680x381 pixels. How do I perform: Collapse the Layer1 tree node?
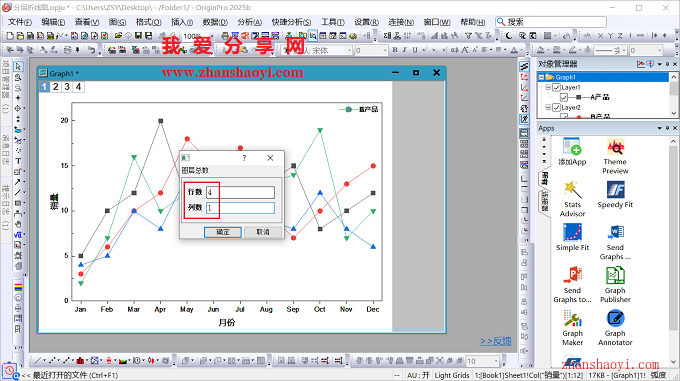coord(548,88)
